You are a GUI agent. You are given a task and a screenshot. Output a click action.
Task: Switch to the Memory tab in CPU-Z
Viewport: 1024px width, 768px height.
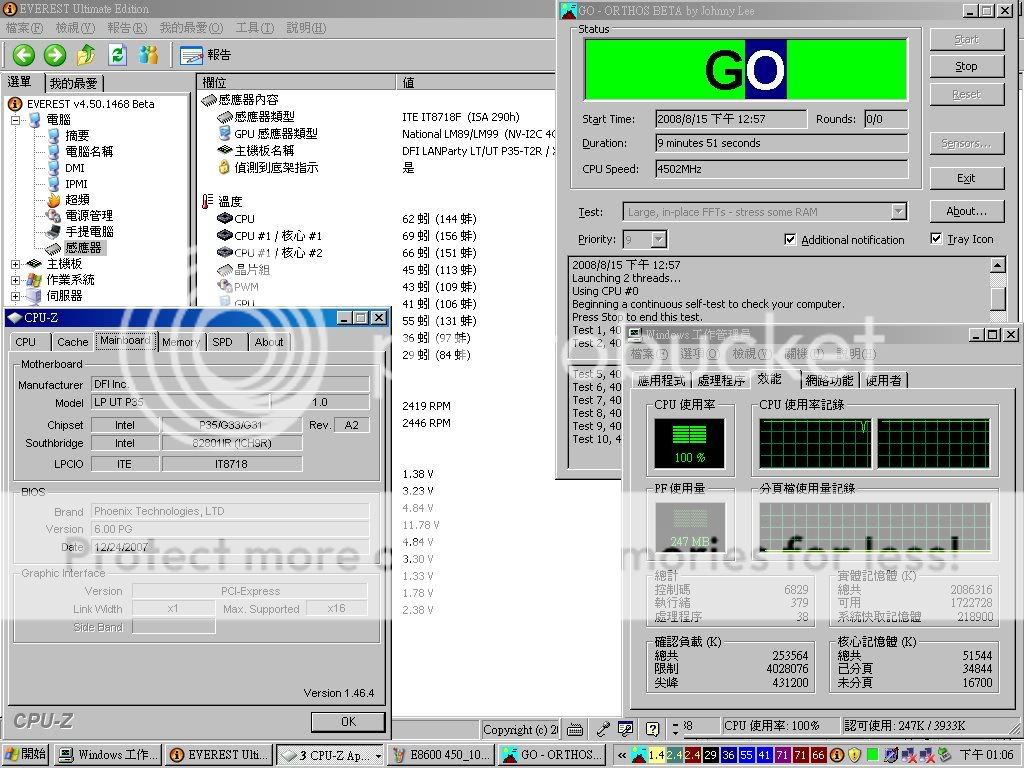click(180, 342)
